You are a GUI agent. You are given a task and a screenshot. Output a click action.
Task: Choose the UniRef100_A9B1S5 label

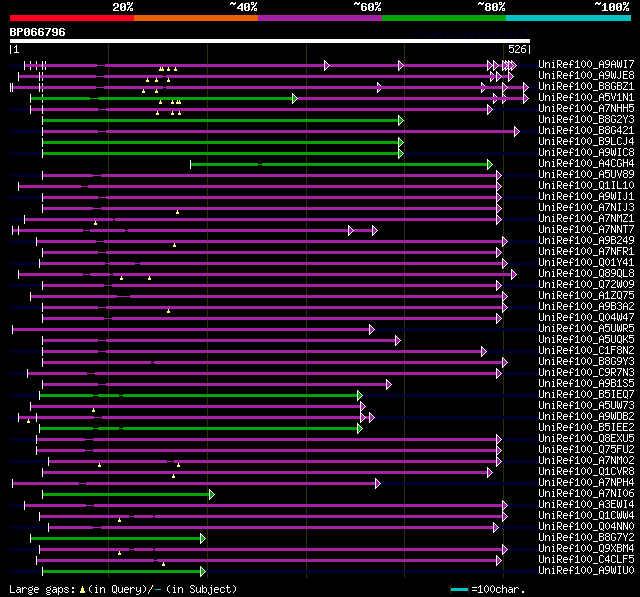pos(586,384)
